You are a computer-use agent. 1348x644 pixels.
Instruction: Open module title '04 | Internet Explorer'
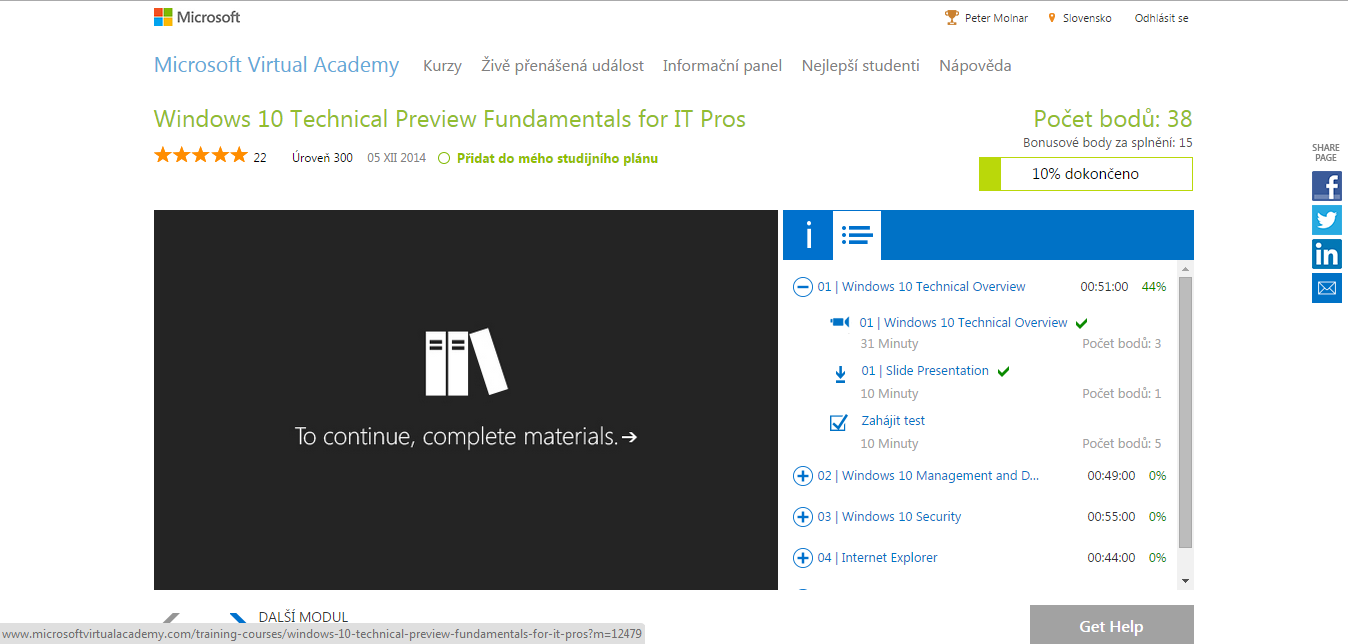click(877, 558)
